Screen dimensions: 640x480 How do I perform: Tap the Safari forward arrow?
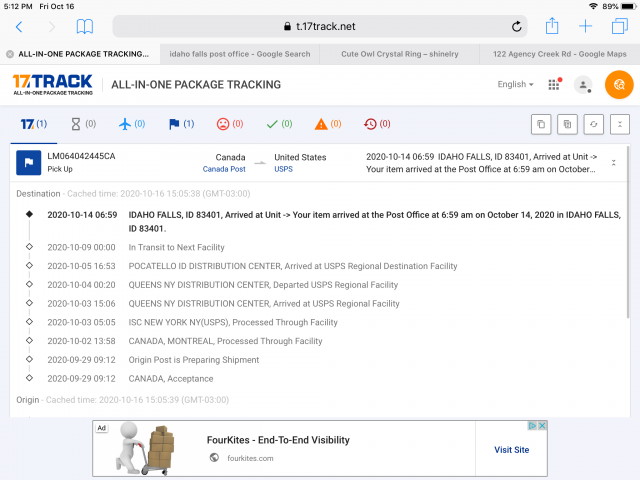pos(51,27)
